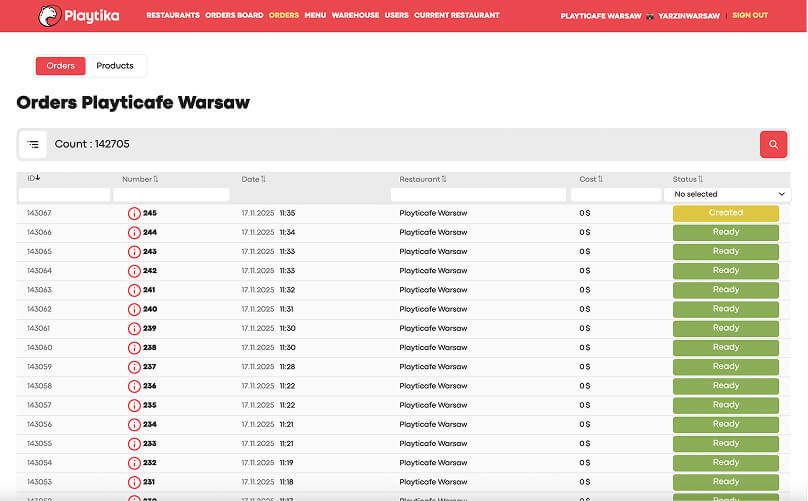Click Ready status of order 143065

click(x=726, y=252)
